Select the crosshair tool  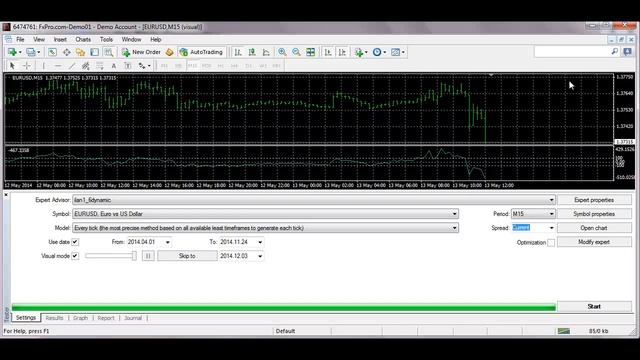27,66
